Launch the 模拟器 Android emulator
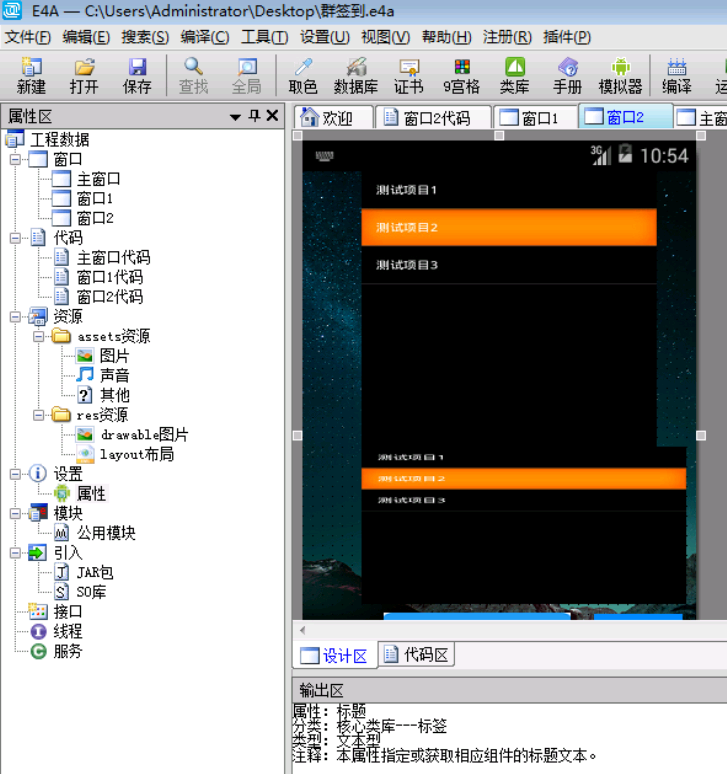 click(x=620, y=75)
